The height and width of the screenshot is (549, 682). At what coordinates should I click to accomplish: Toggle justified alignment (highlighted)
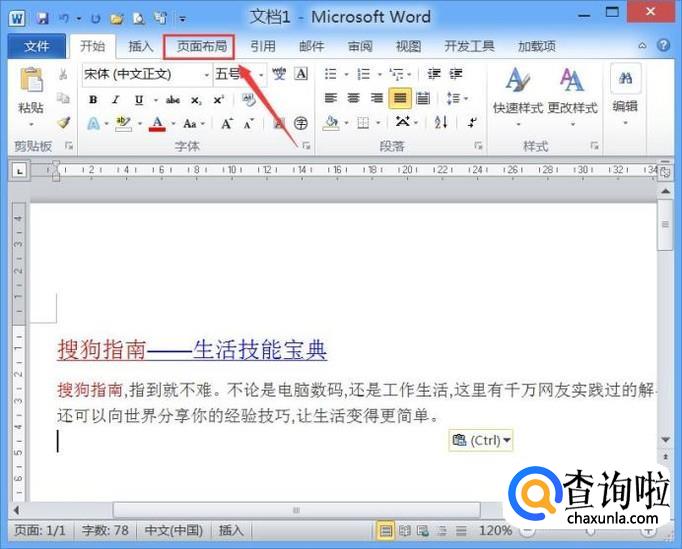click(x=400, y=98)
